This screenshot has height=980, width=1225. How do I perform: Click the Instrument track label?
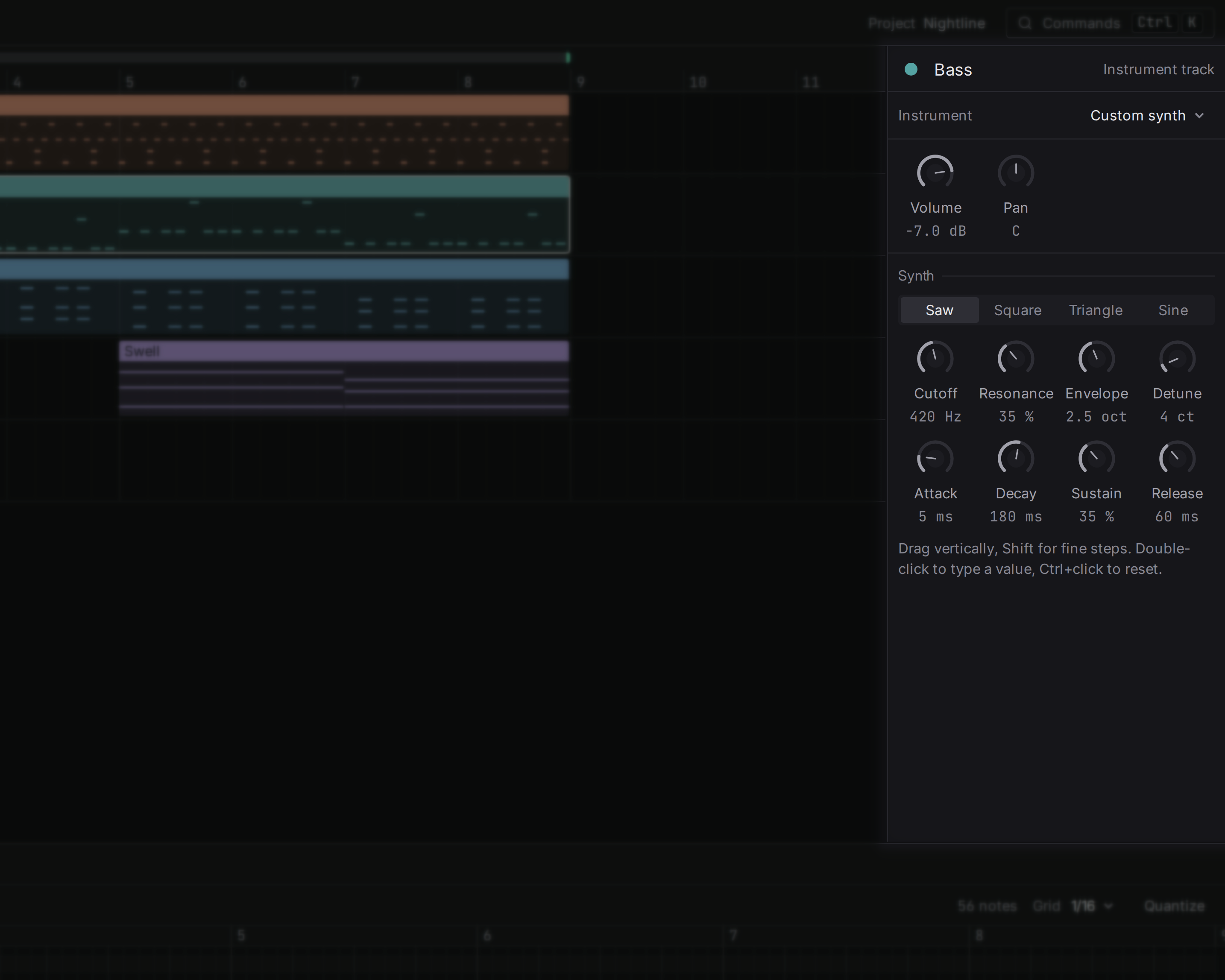[1158, 70]
